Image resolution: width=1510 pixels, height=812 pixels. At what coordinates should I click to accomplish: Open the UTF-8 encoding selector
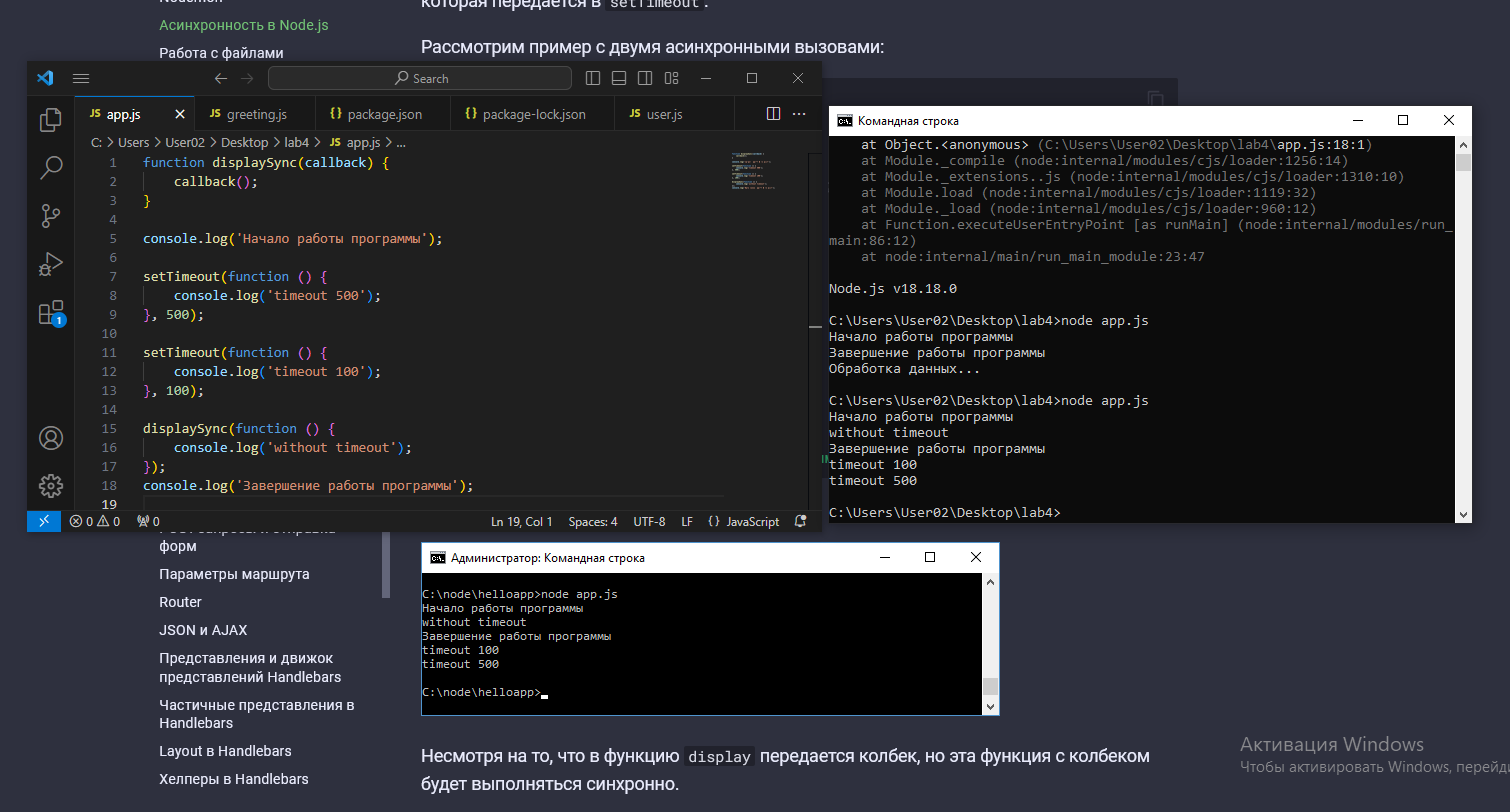tap(649, 521)
